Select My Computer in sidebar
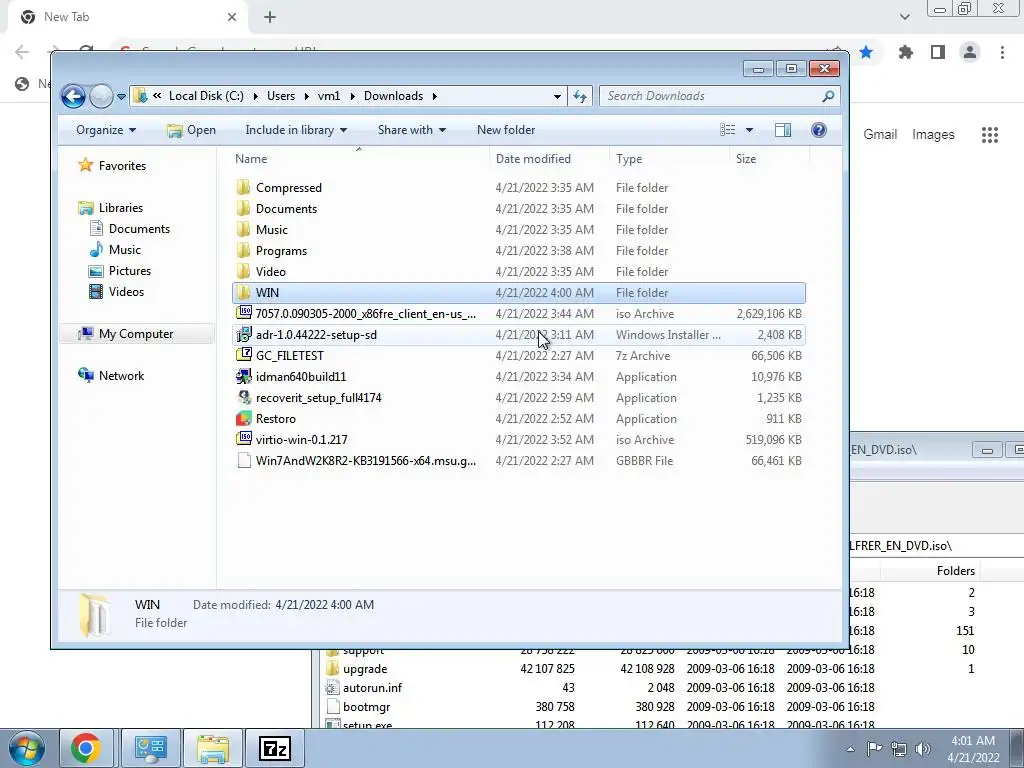 pyautogui.click(x=135, y=334)
